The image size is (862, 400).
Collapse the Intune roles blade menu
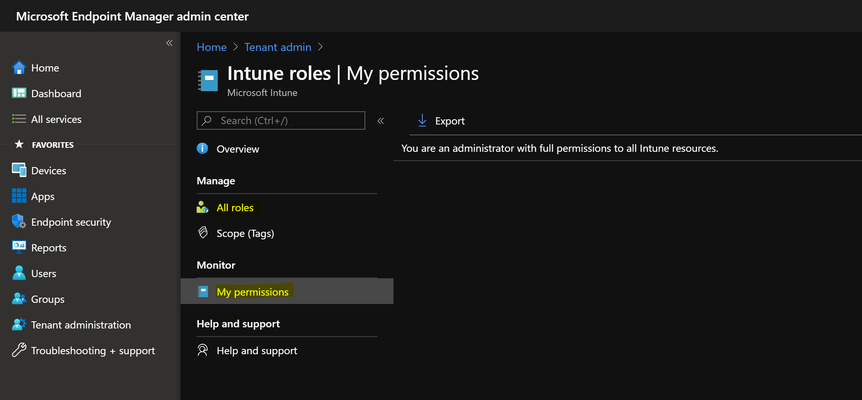pyautogui.click(x=380, y=121)
